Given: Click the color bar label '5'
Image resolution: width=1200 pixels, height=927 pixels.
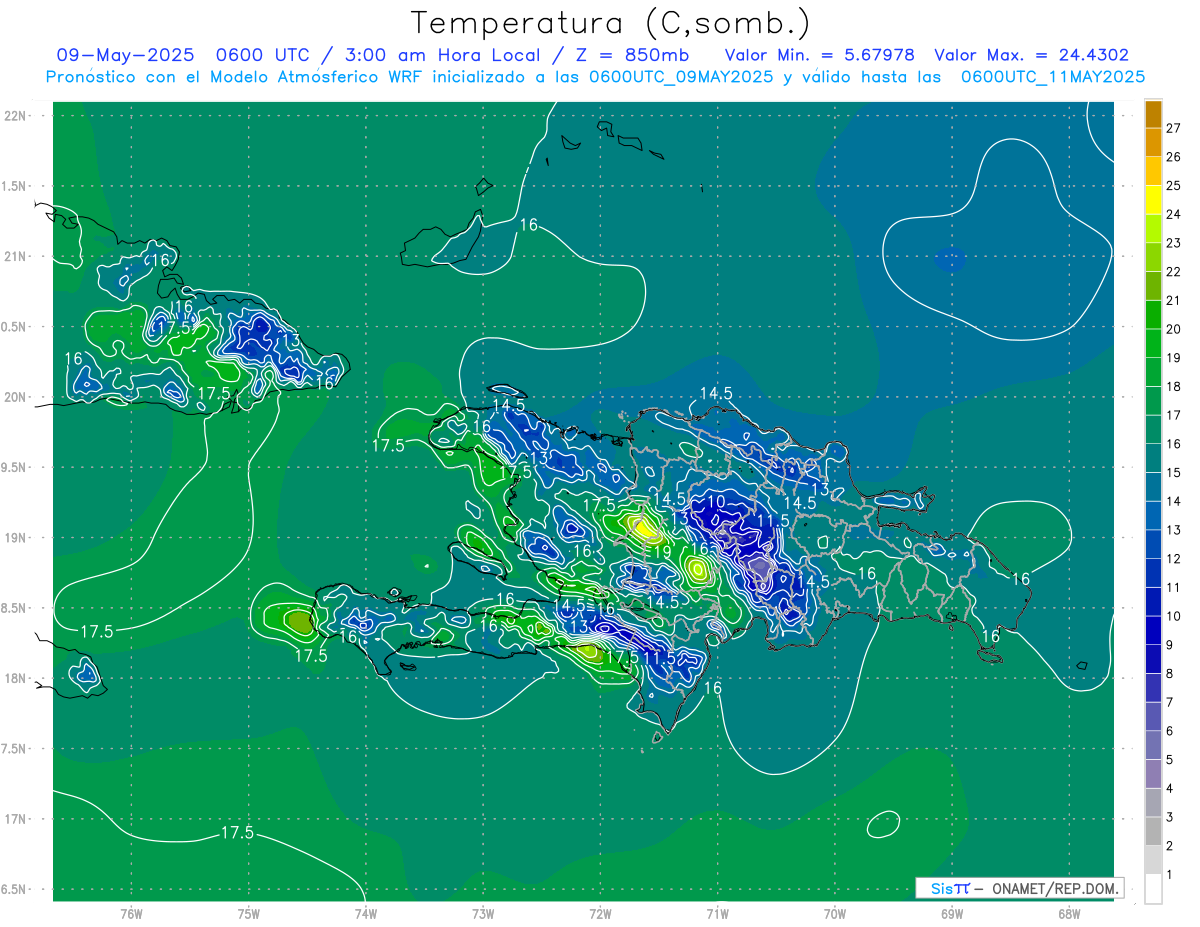Looking at the screenshot, I should point(1170,760).
